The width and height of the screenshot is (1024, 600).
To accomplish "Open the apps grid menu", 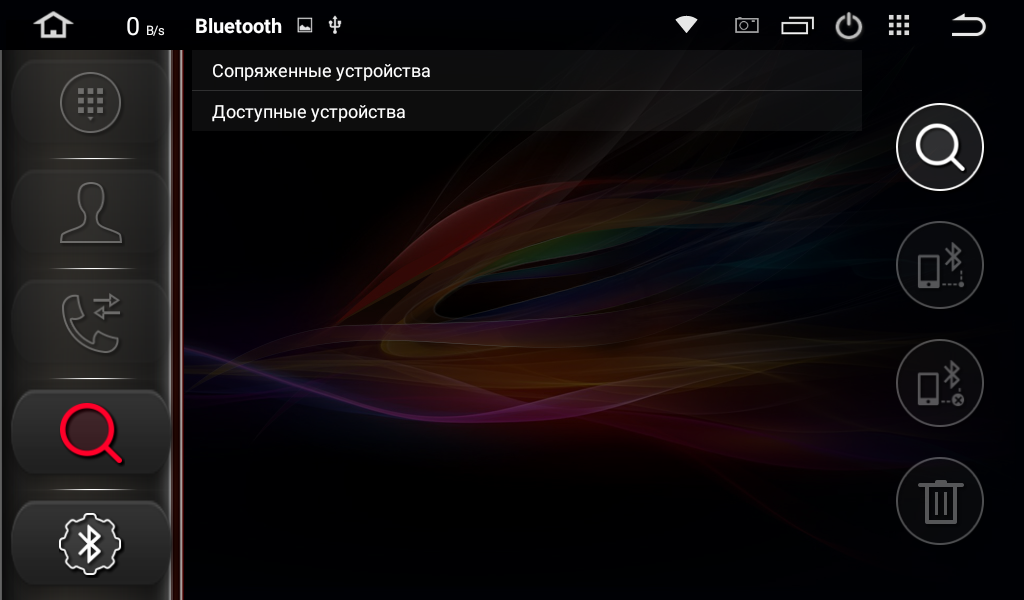I will (x=899, y=26).
